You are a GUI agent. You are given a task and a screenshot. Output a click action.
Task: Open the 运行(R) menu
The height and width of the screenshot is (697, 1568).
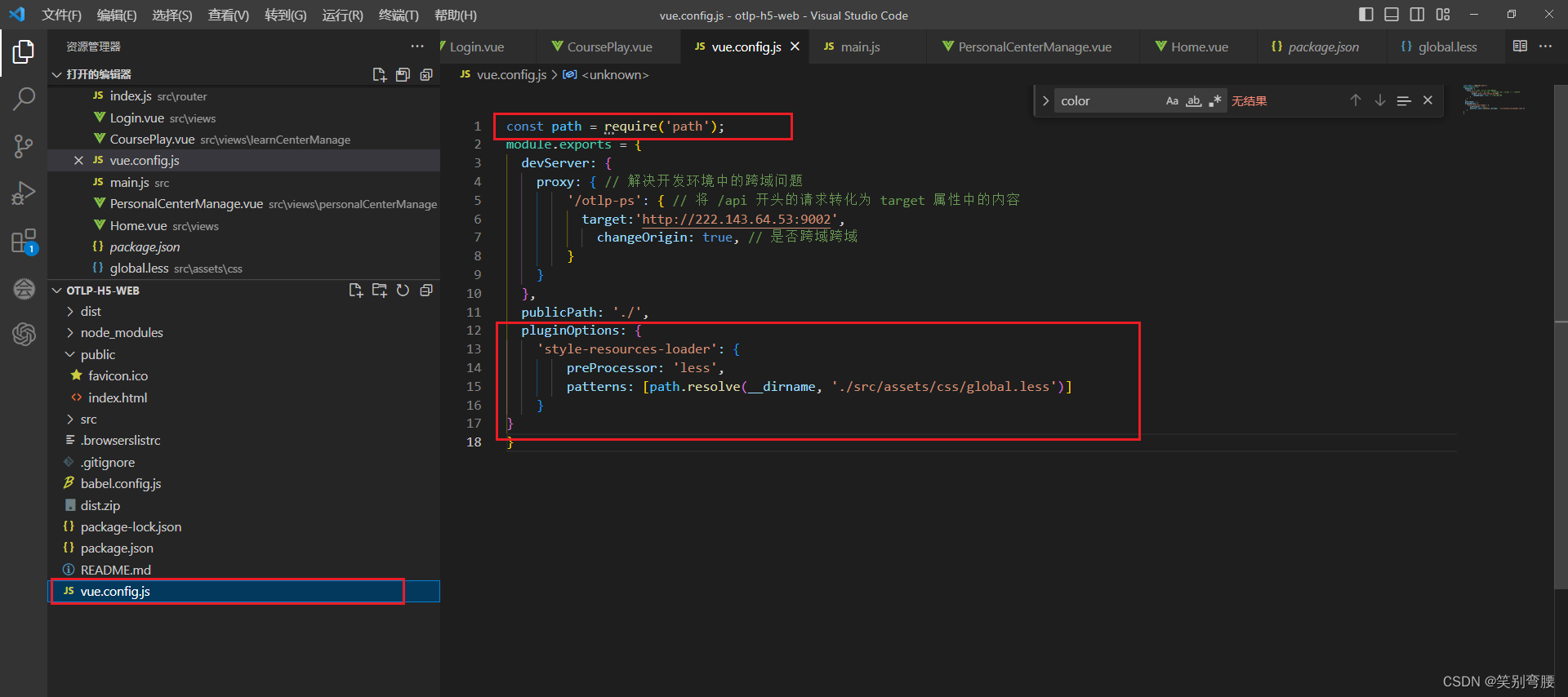(x=343, y=16)
